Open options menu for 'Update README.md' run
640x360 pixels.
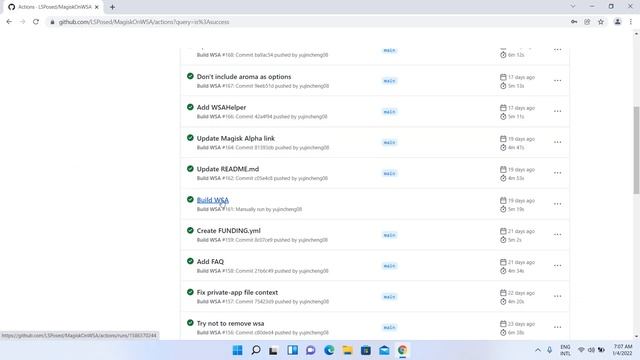tap(557, 173)
